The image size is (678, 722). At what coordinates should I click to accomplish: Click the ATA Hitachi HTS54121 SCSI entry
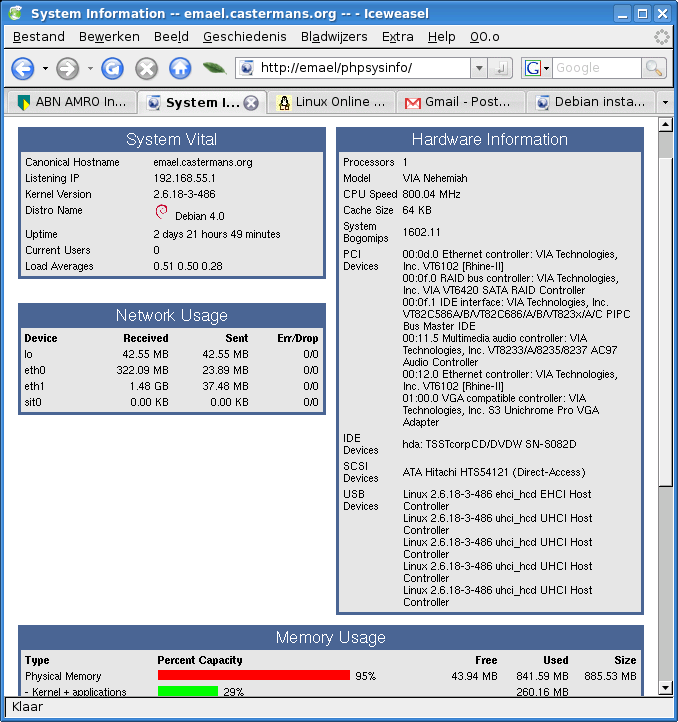(494, 472)
